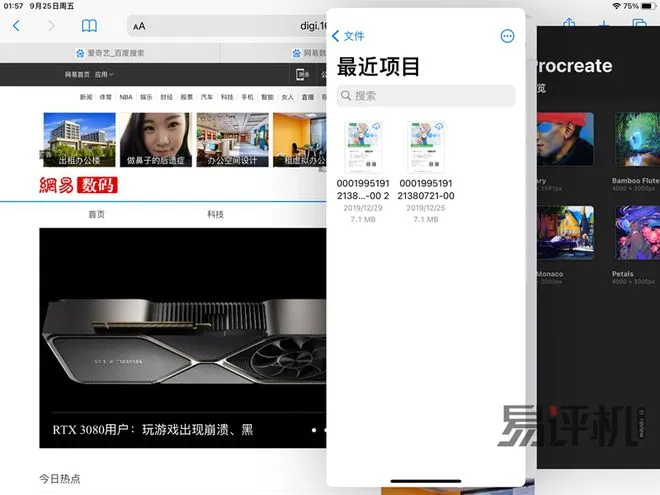Viewport: 660px width, 495px height.
Task: Click the 2019/12/29 file date
Action: (363, 208)
